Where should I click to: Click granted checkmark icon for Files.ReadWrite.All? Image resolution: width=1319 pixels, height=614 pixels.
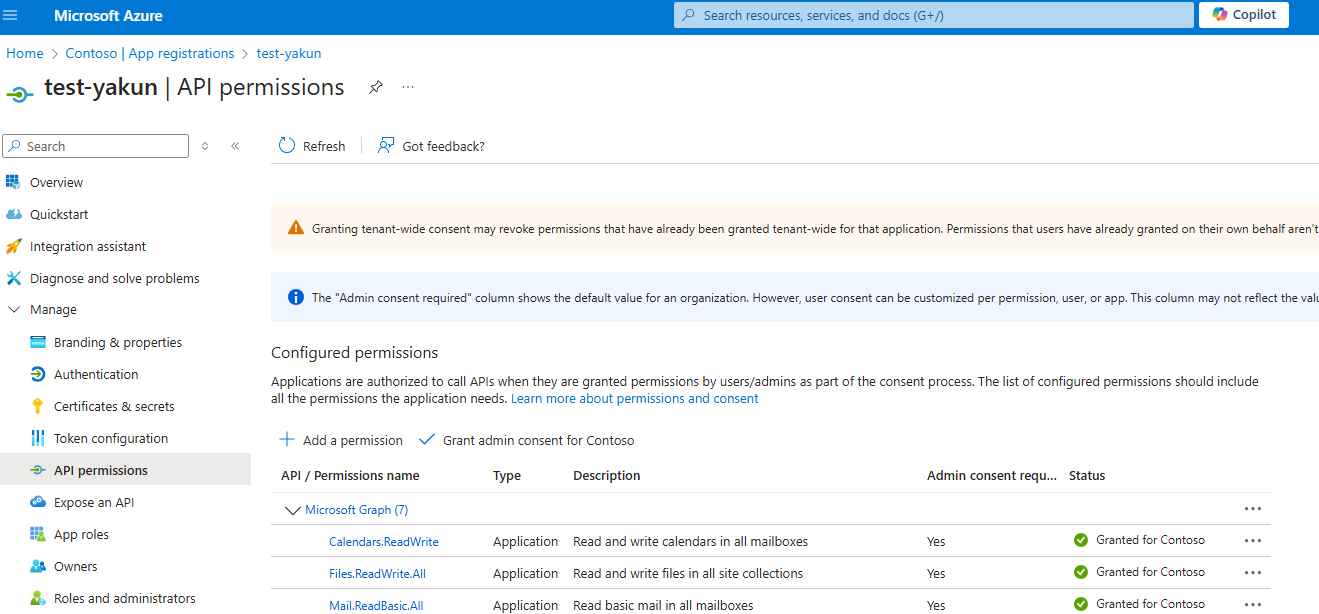point(1080,572)
